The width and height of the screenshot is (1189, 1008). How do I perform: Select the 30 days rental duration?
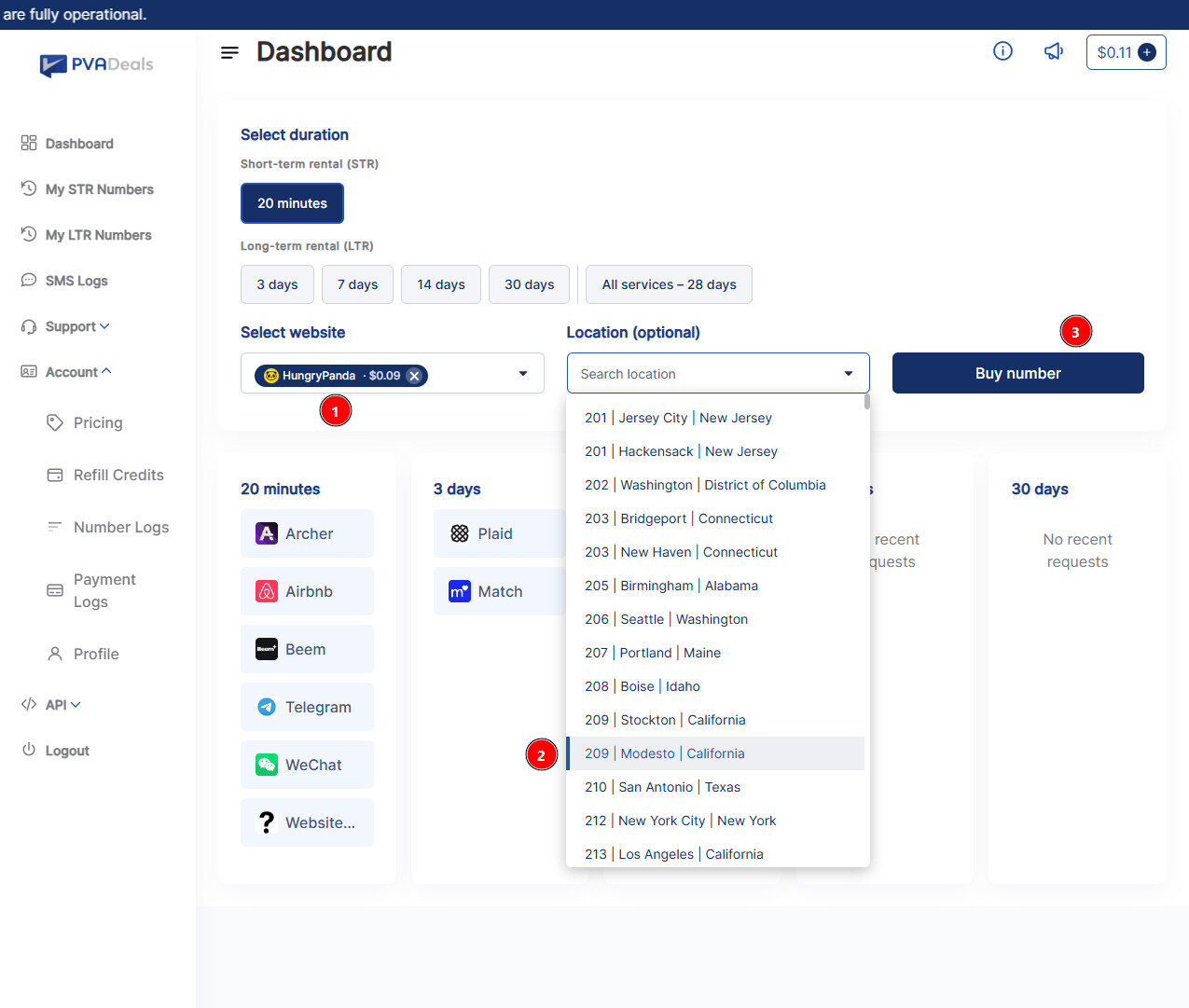[530, 284]
